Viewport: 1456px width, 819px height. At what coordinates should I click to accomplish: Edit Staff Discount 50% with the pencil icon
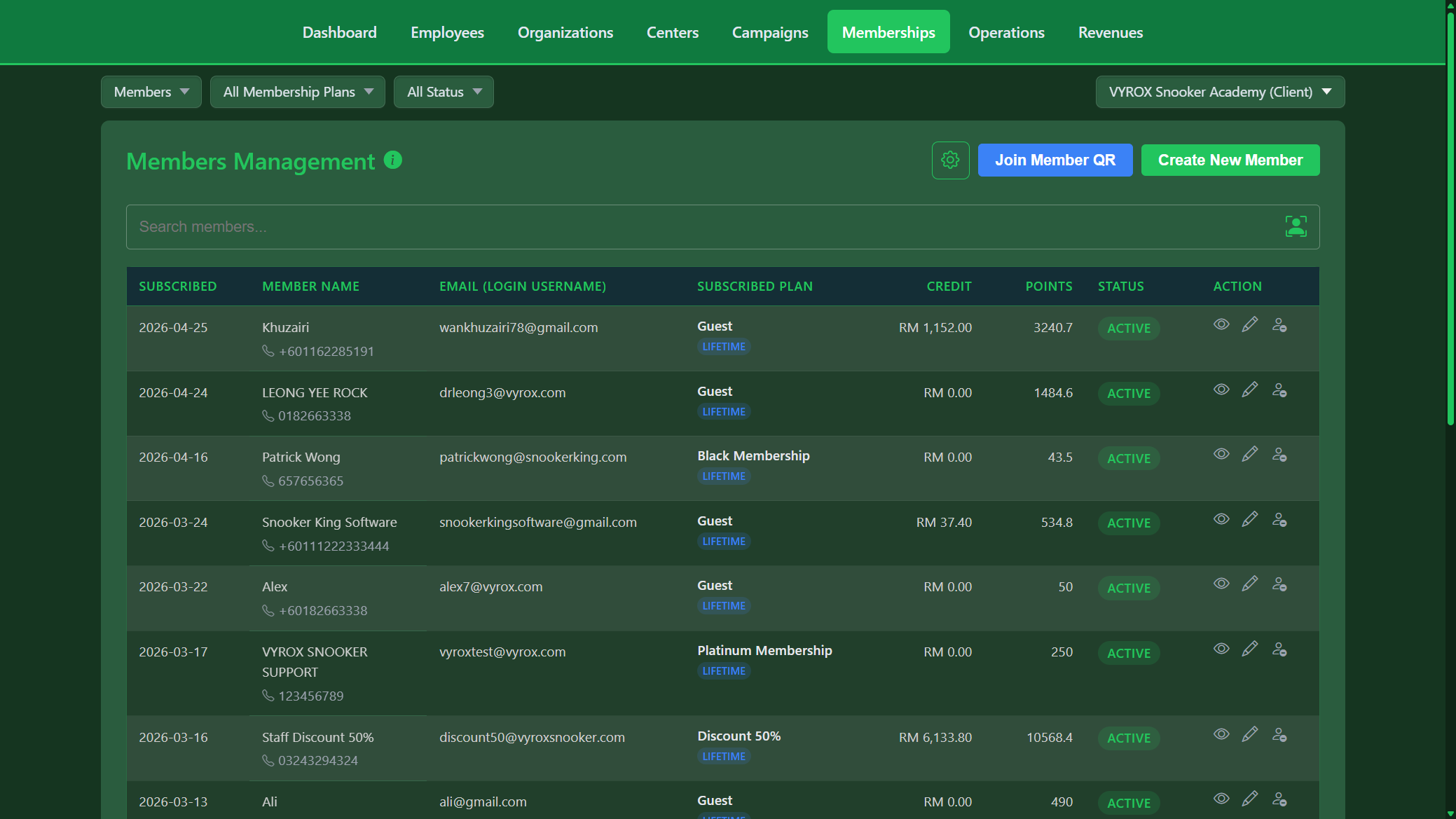coord(1250,734)
